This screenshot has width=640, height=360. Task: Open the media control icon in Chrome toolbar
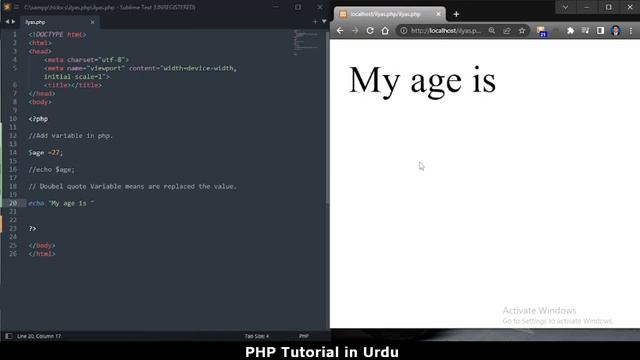pyautogui.click(x=585, y=31)
